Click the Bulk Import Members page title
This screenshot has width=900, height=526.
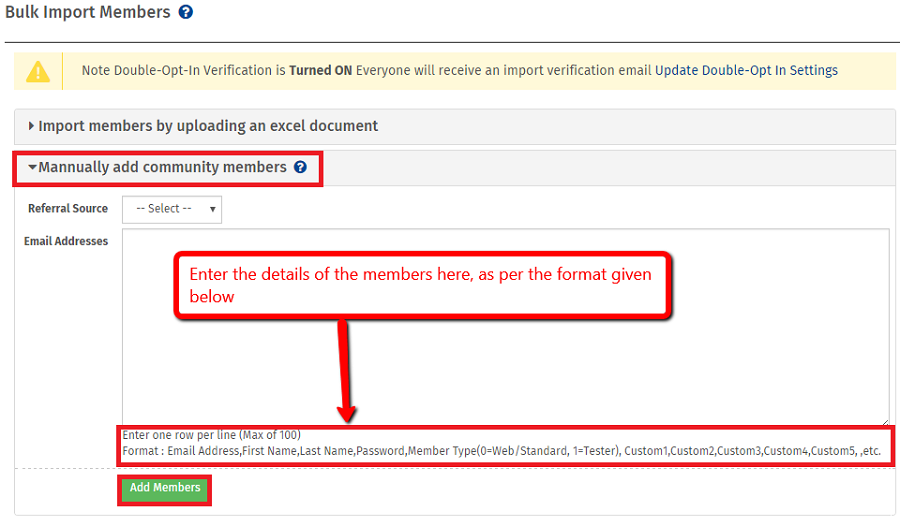(87, 13)
